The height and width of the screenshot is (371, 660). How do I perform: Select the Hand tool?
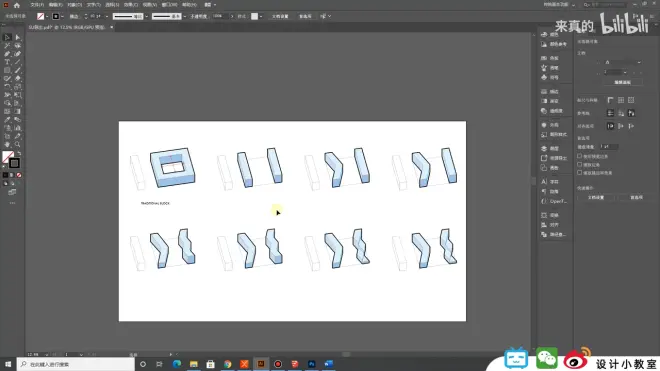(7, 144)
